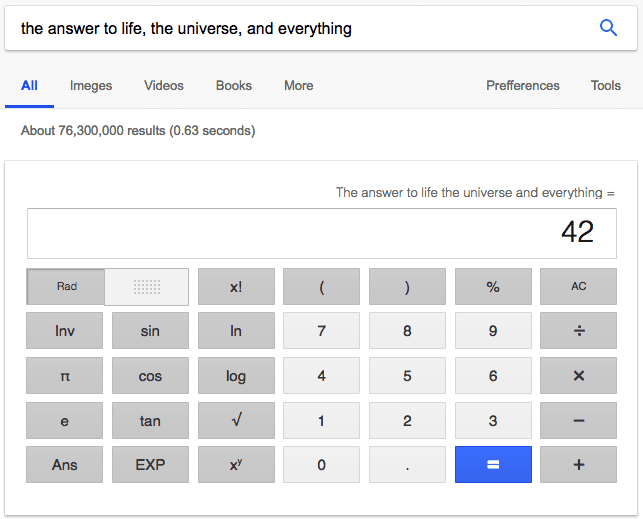The height and width of the screenshot is (519, 643).
Task: Expand the More search categories menu
Action: [298, 86]
